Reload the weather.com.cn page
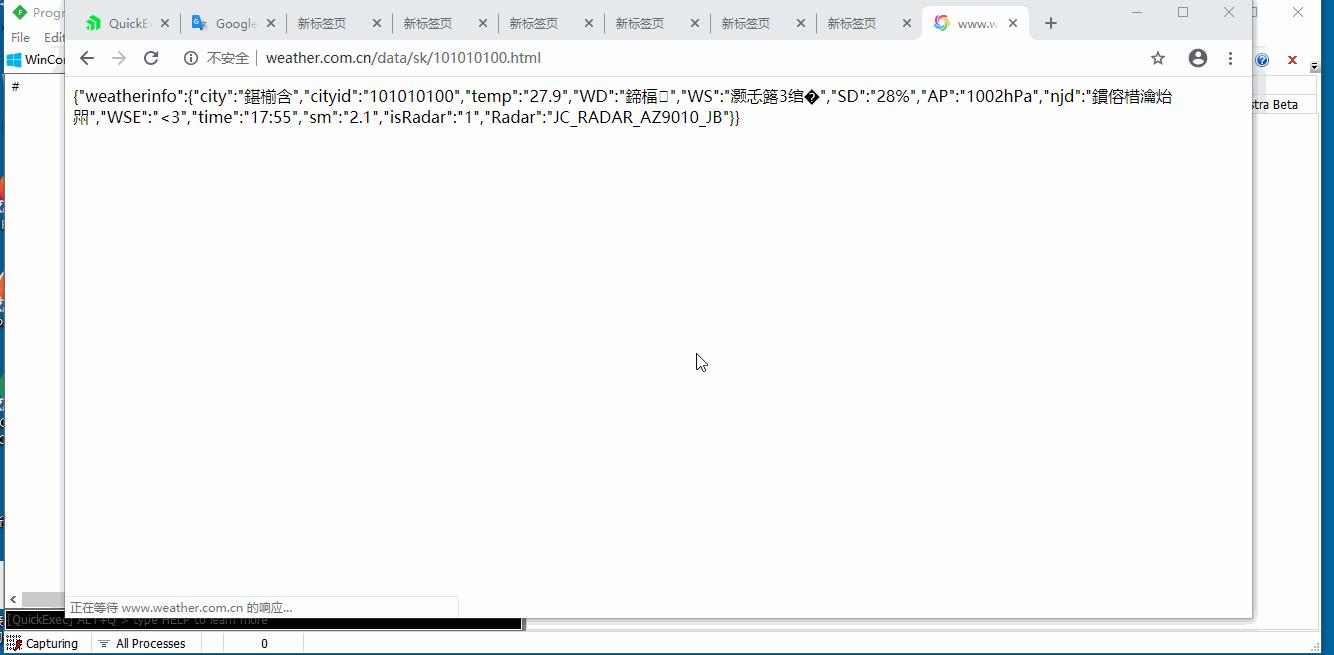Image resolution: width=1334 pixels, height=655 pixels. pyautogui.click(x=151, y=58)
